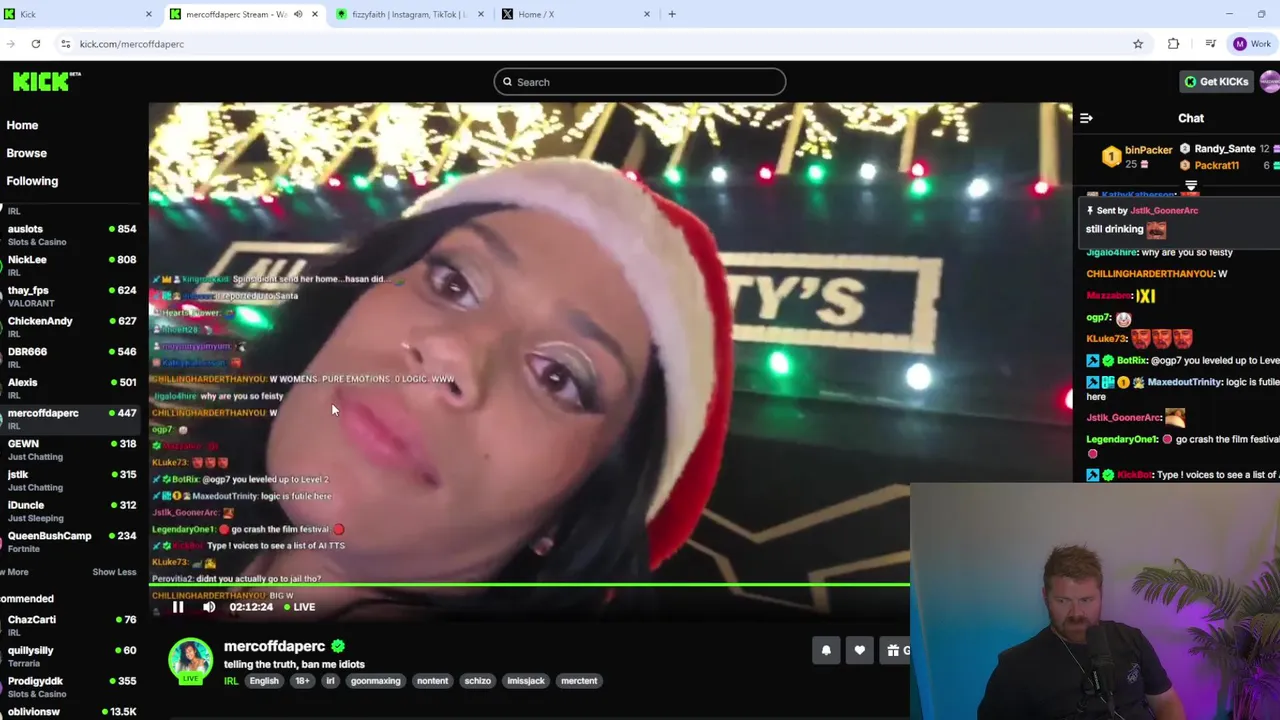Viewport: 1280px width, 720px height.
Task: Open QueenBushCamp channel in sidebar
Action: pyautogui.click(x=70, y=541)
